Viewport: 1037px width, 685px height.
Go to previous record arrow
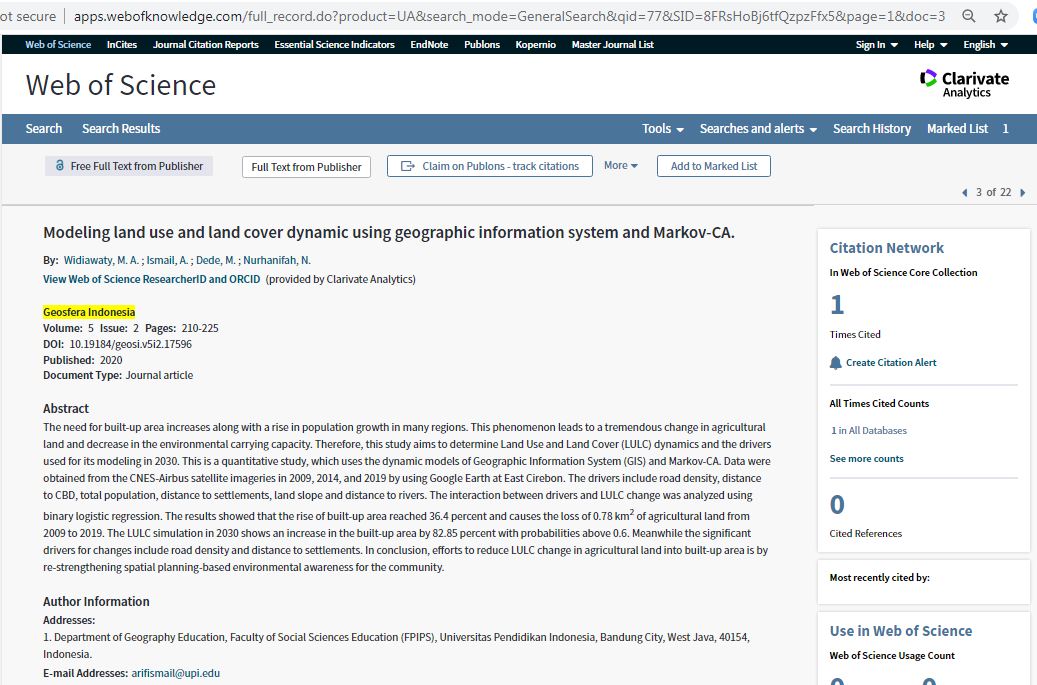coord(964,192)
